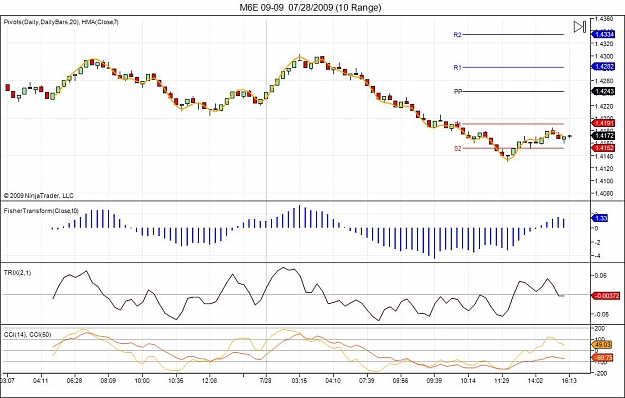
Task: Select the R2 pivot level label
Action: point(457,35)
